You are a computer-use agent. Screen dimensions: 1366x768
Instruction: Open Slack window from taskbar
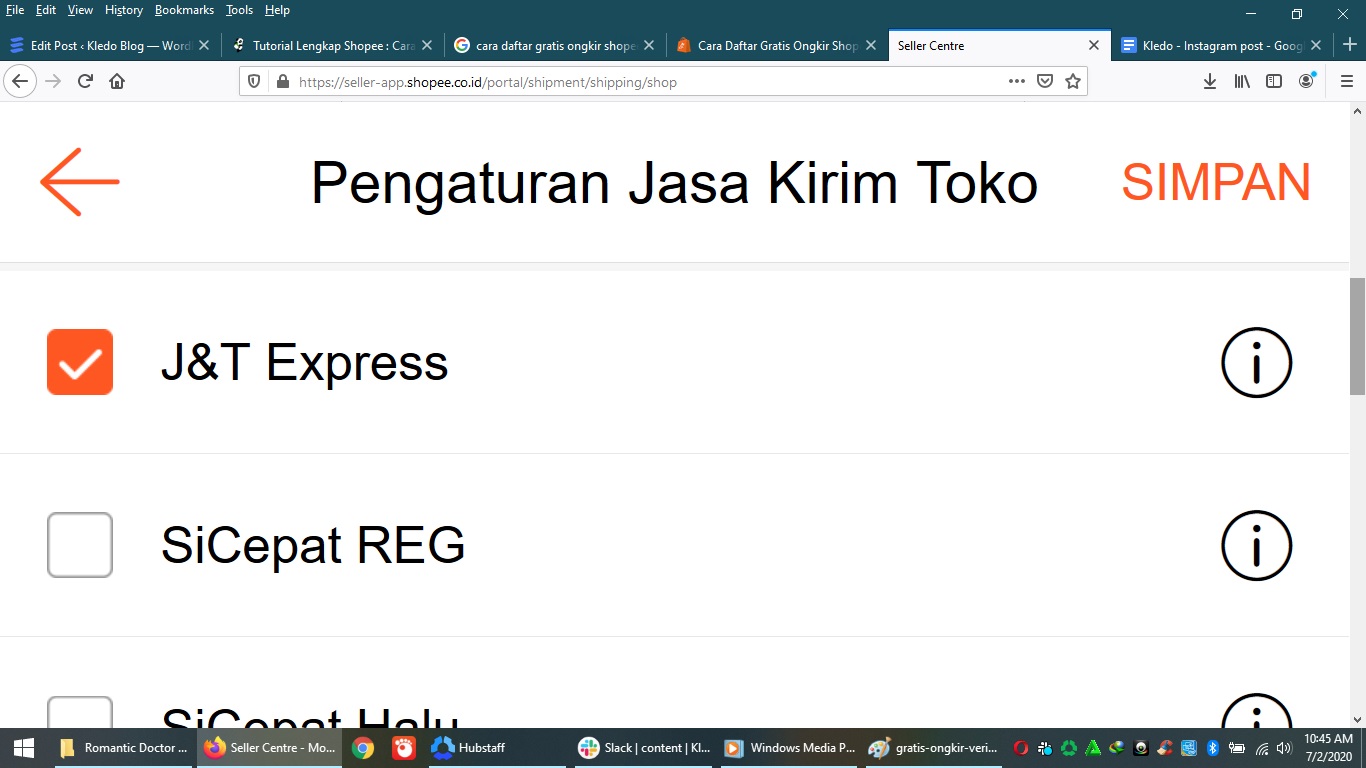(645, 748)
